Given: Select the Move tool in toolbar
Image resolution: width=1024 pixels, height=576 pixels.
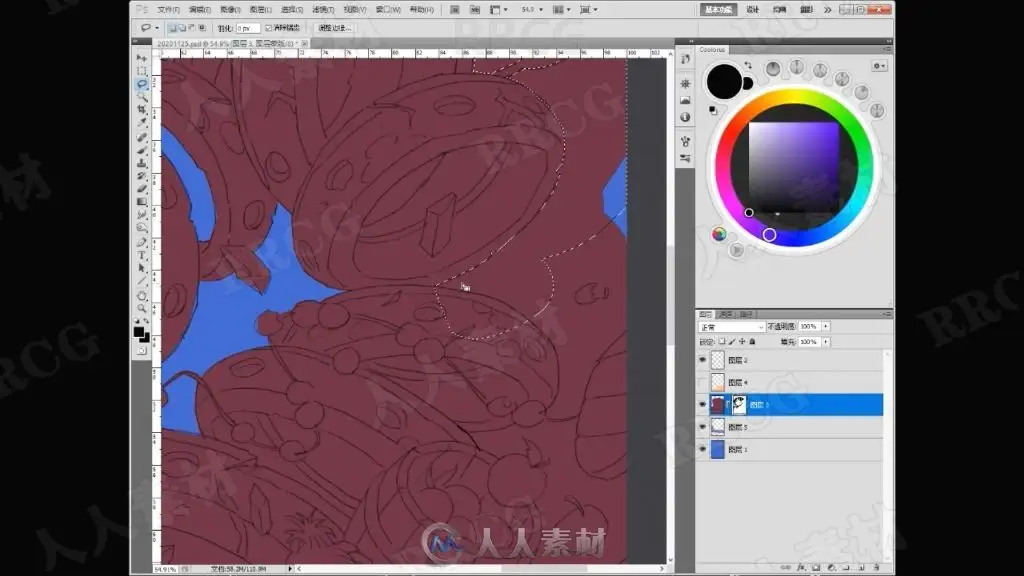Looking at the screenshot, I should tap(141, 59).
